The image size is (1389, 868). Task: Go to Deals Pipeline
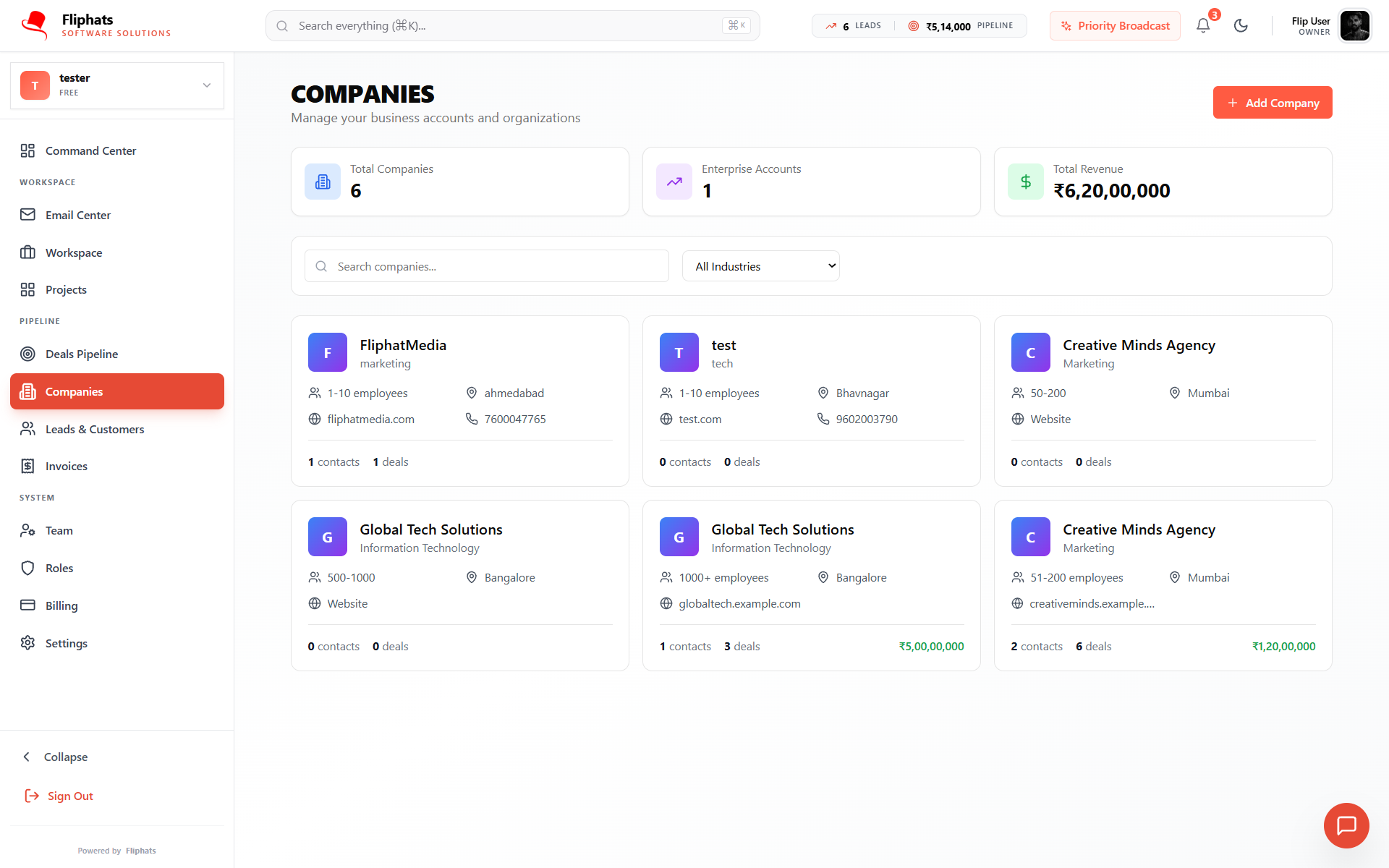click(x=81, y=354)
